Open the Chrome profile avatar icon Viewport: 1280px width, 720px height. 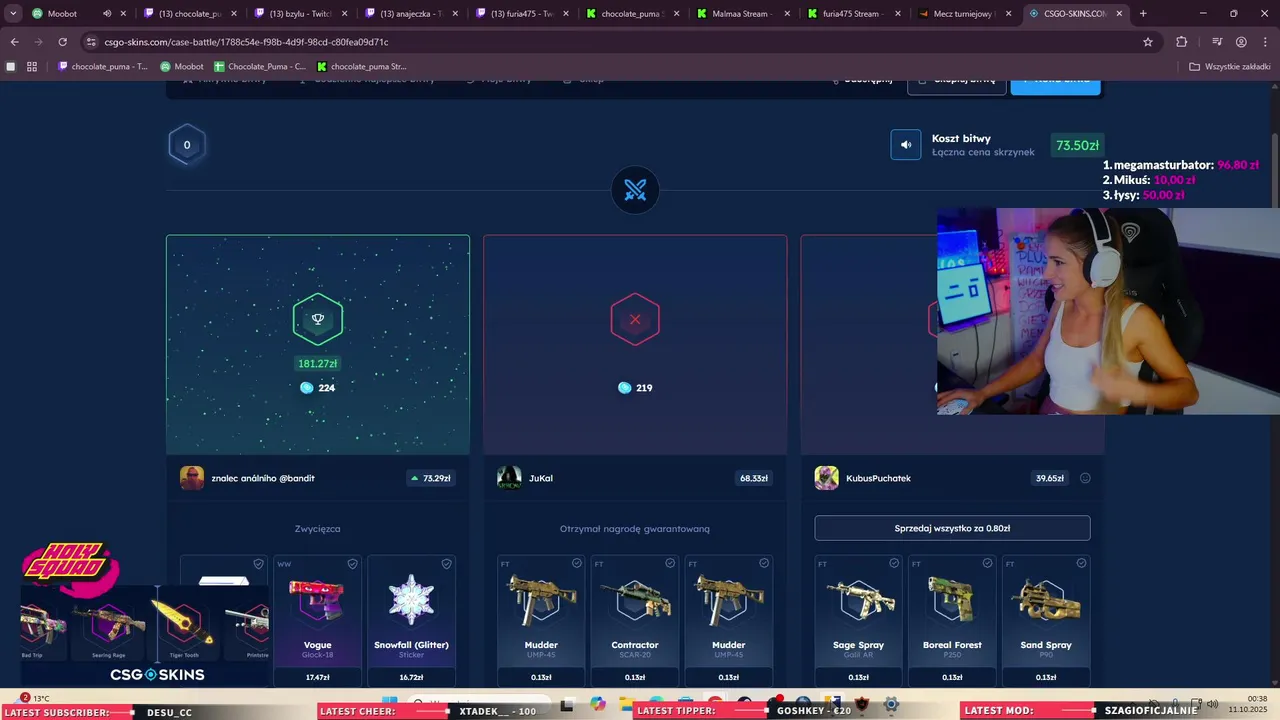pos(1241,42)
